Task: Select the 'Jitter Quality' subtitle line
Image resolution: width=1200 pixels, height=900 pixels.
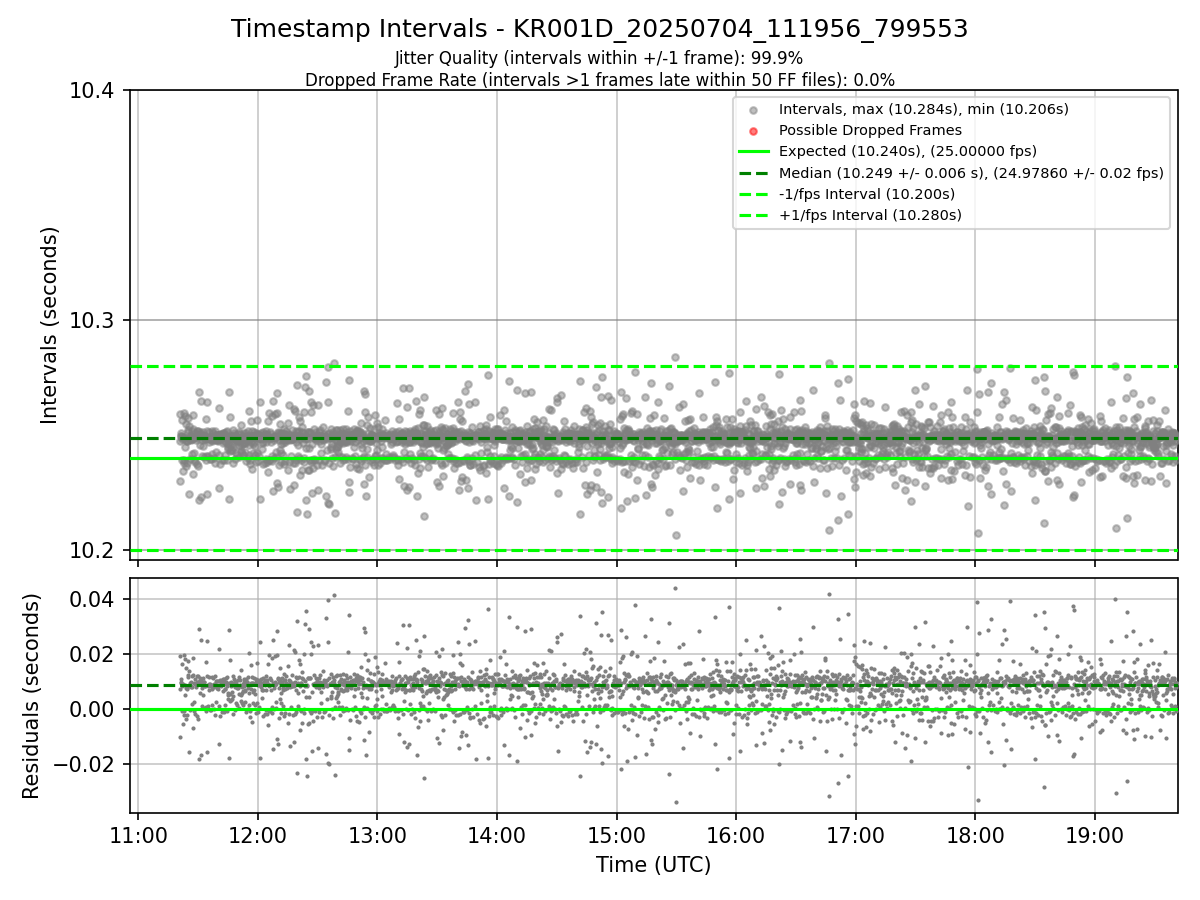Action: pos(599,58)
